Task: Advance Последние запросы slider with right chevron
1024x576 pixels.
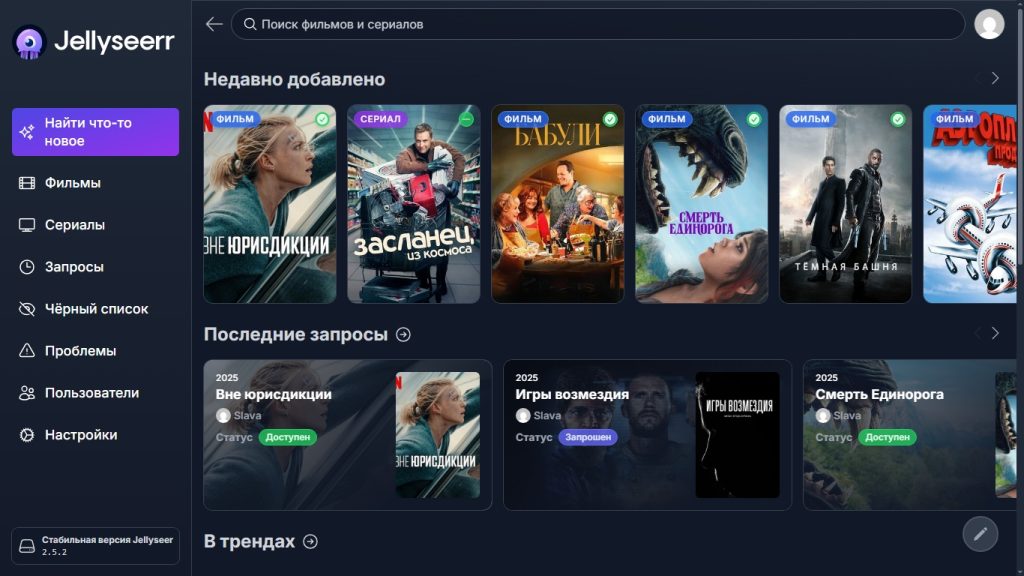Action: click(x=995, y=333)
